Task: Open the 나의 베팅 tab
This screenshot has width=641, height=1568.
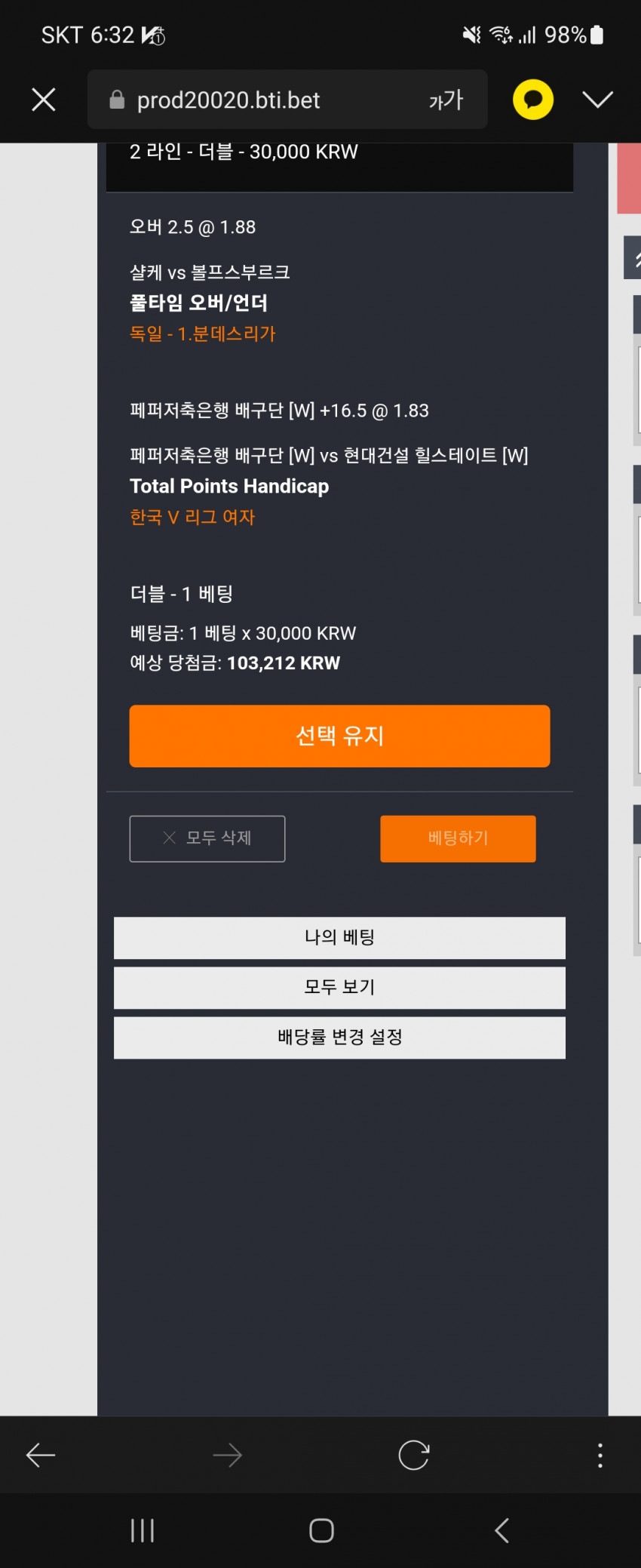Action: 339,938
